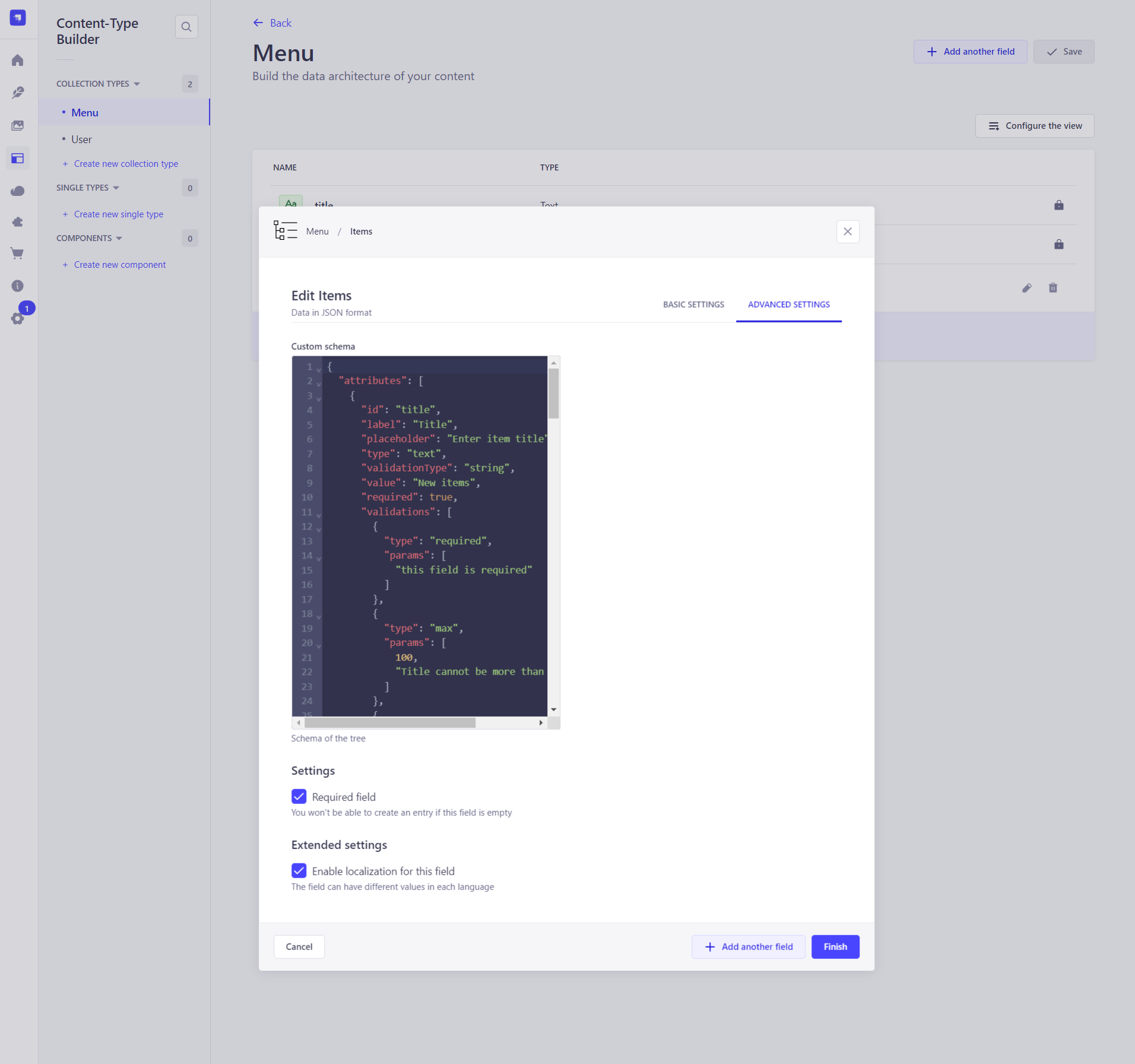The width and height of the screenshot is (1135, 1064).
Task: Select User collection type in sidebar
Action: point(81,140)
